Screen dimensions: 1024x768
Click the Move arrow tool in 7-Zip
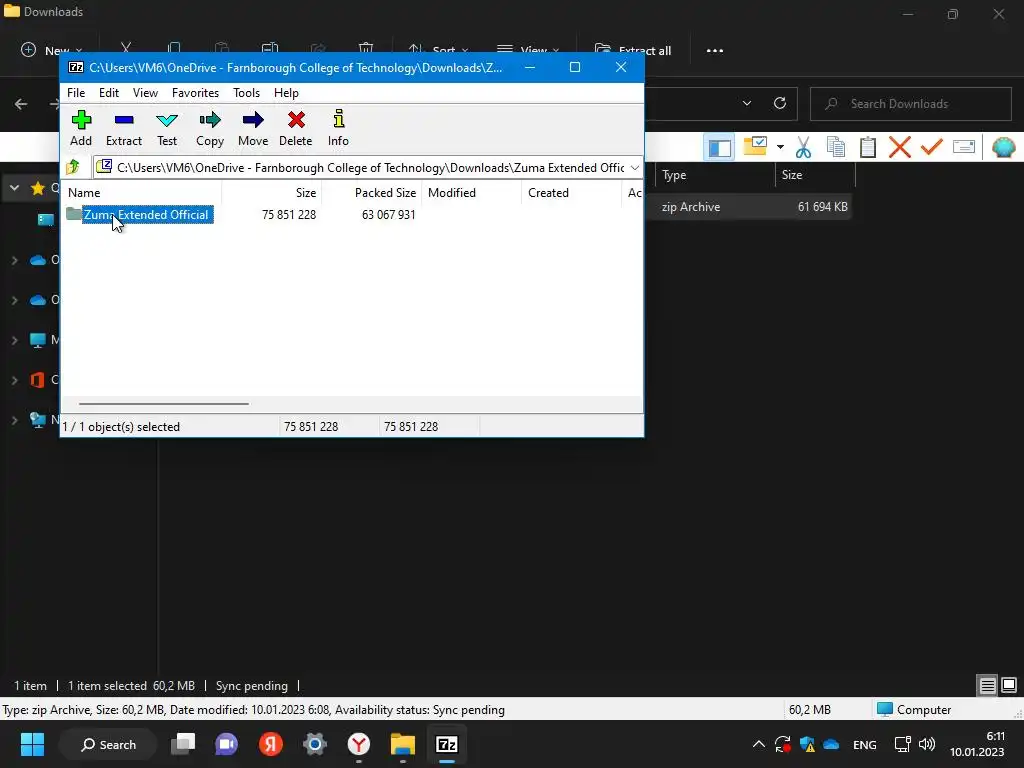[x=253, y=128]
